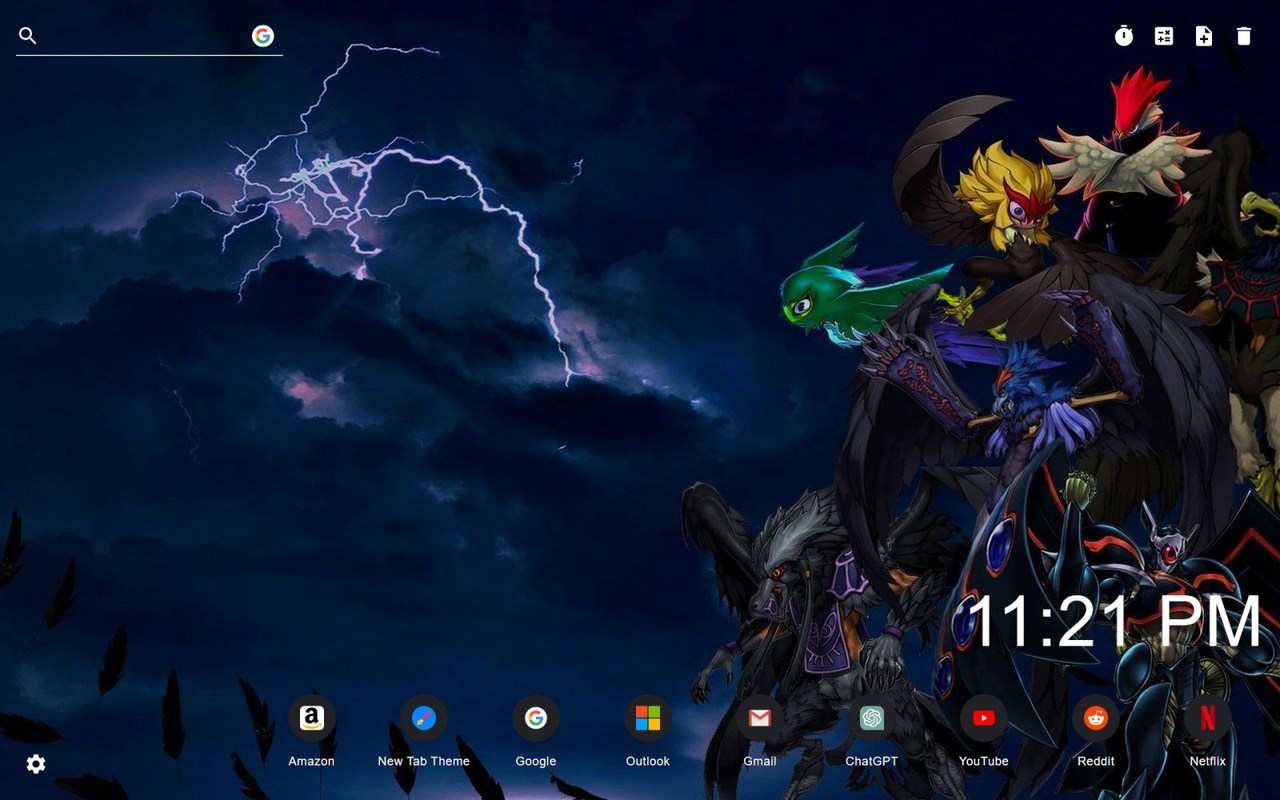The image size is (1280, 800).
Task: Click the Outlook label text
Action: click(648, 761)
